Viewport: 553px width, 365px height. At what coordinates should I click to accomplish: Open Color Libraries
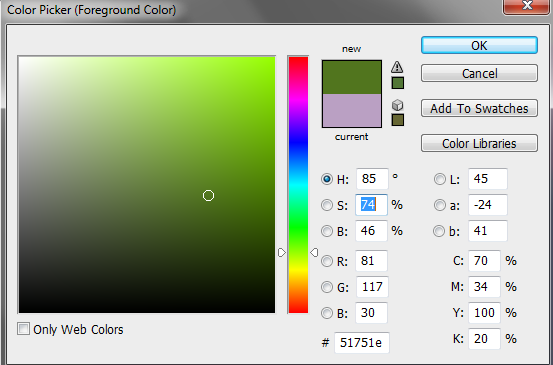(x=479, y=143)
